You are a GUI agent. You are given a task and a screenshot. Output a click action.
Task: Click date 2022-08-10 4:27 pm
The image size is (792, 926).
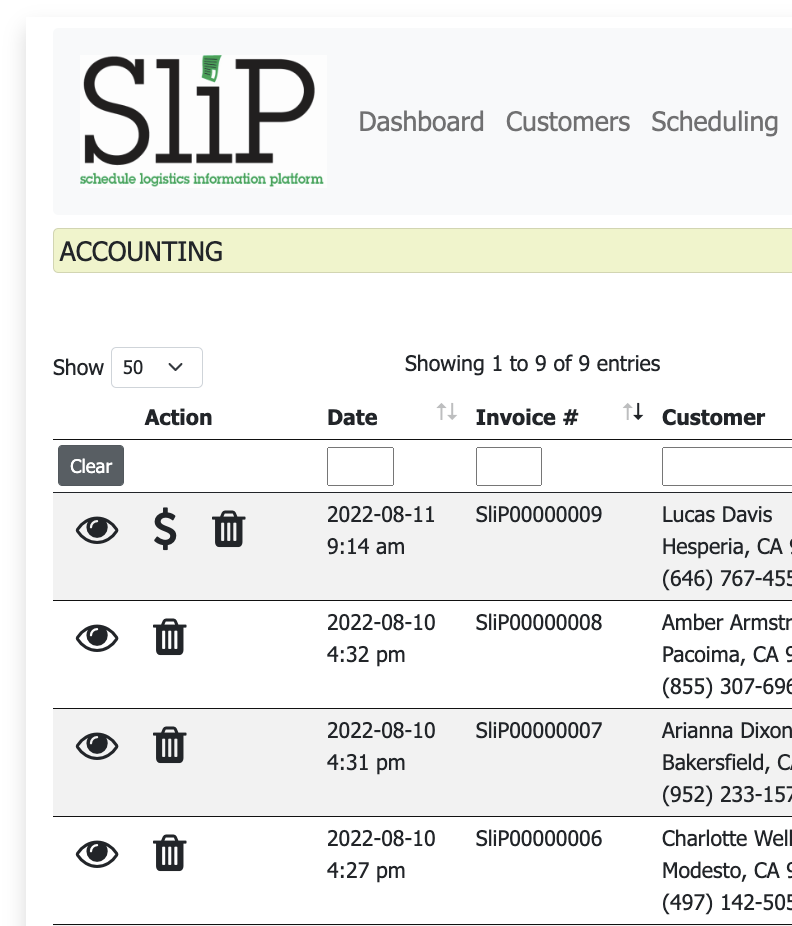point(381,855)
